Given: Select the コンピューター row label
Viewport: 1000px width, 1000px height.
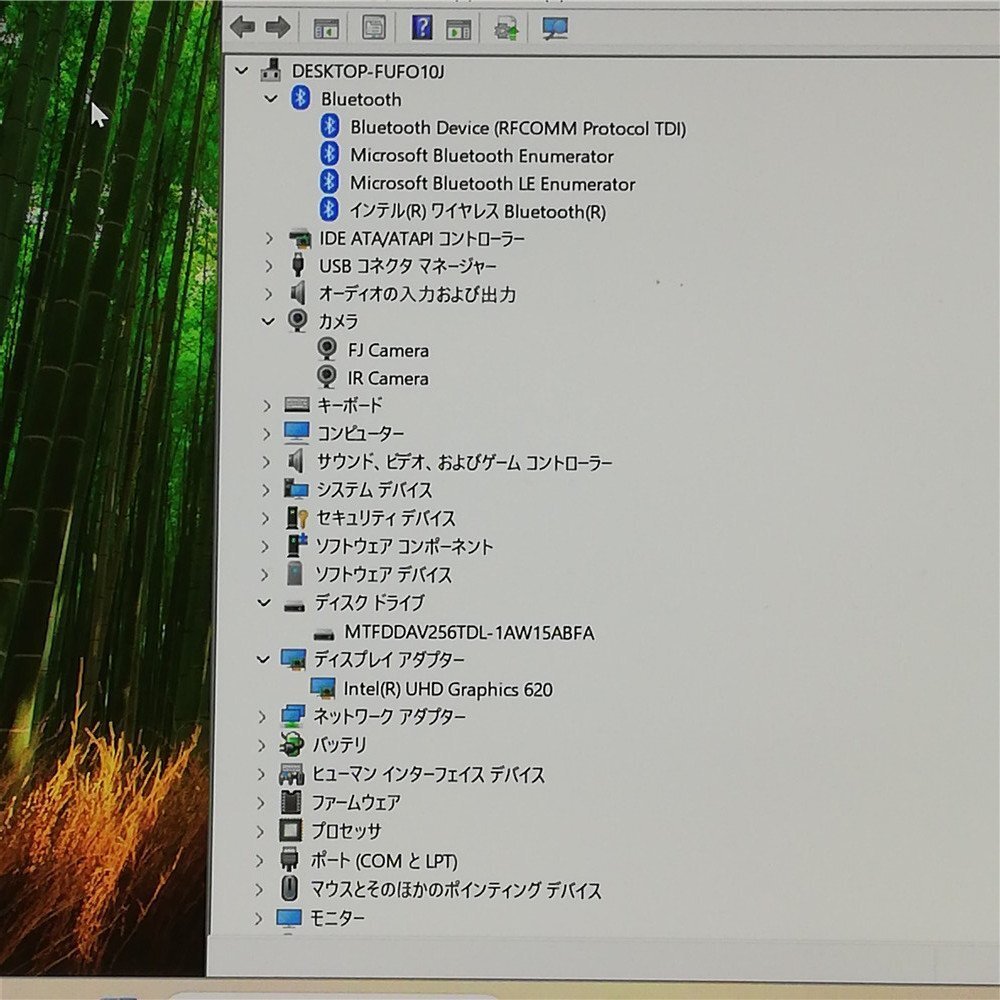Looking at the screenshot, I should pyautogui.click(x=360, y=433).
